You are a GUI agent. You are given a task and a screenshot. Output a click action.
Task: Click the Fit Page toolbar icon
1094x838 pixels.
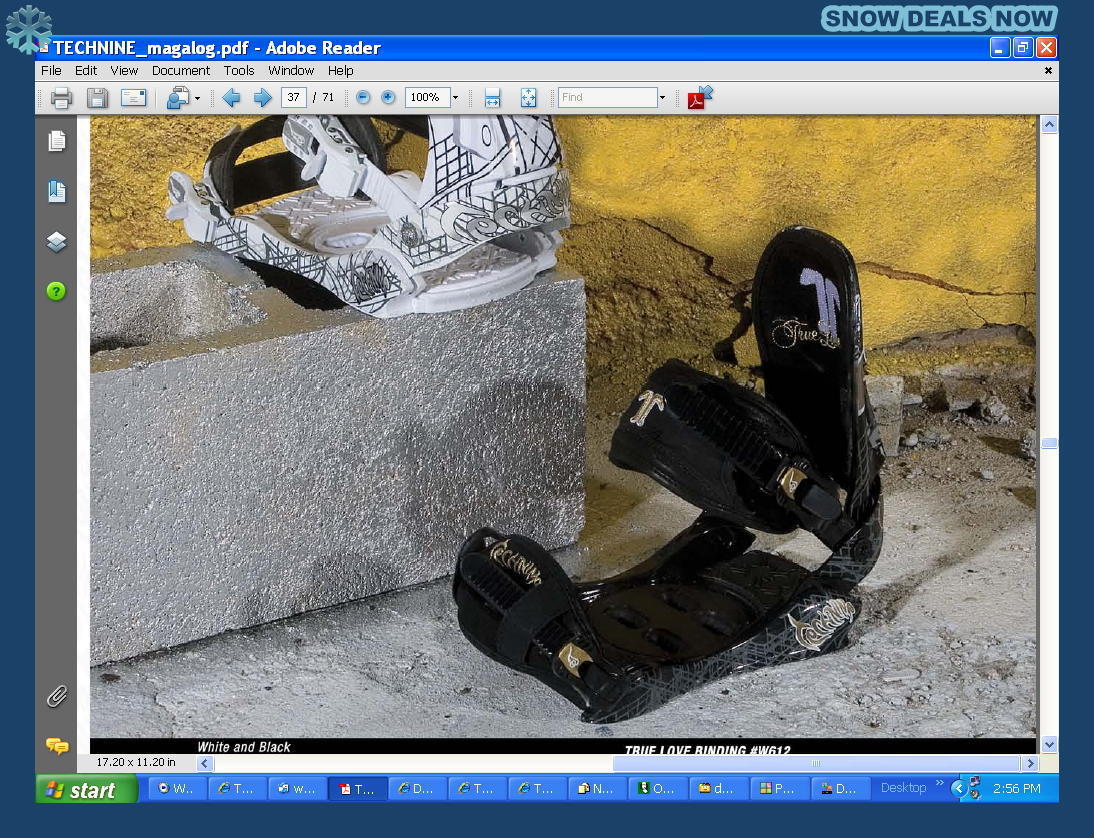click(x=529, y=98)
